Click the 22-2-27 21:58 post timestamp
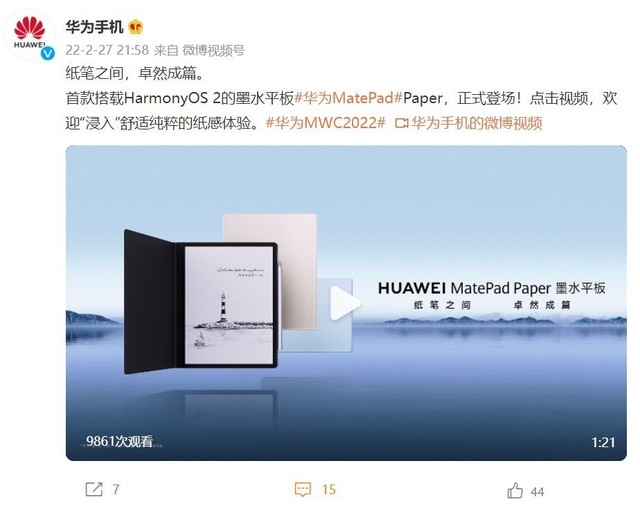Image resolution: width=640 pixels, height=506 pixels. pyautogui.click(x=107, y=50)
